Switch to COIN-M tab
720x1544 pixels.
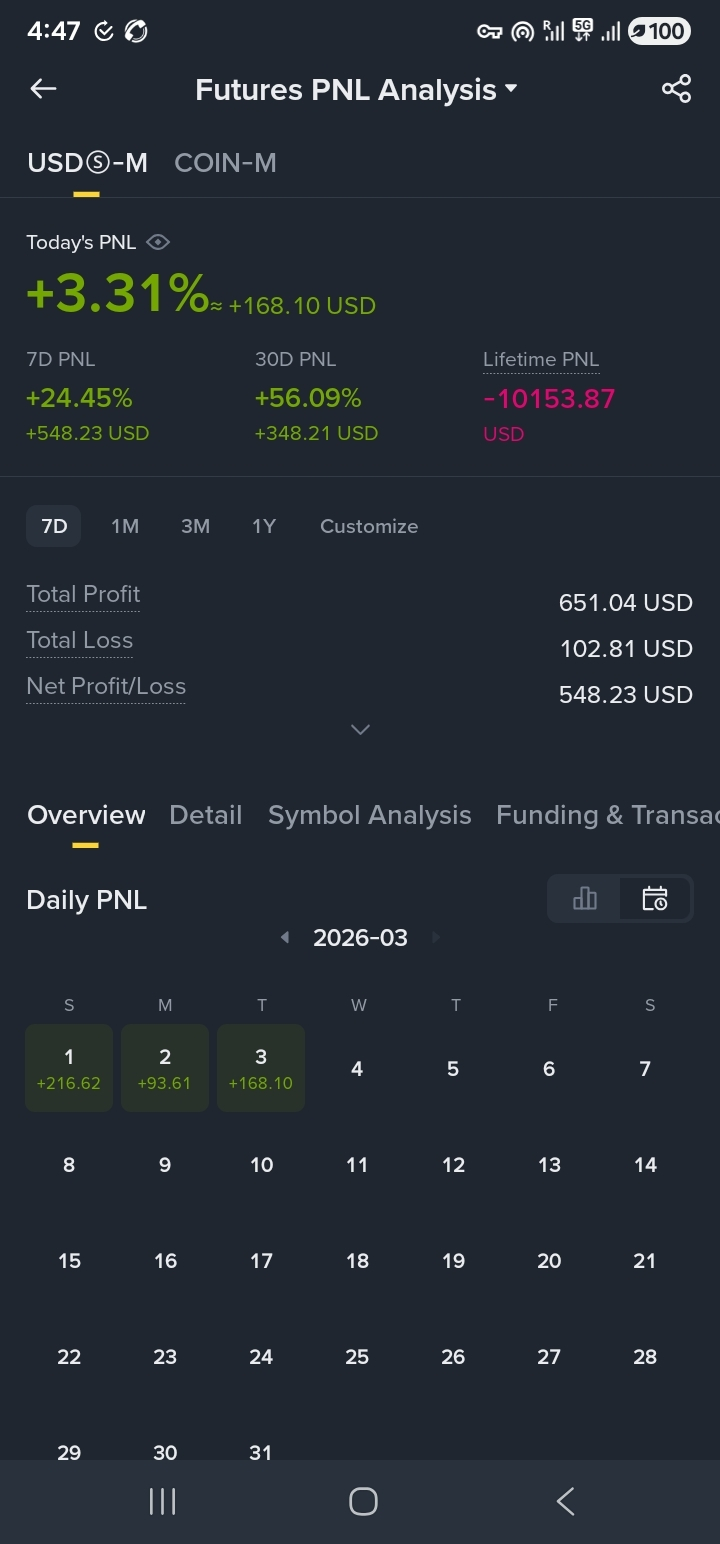point(225,163)
